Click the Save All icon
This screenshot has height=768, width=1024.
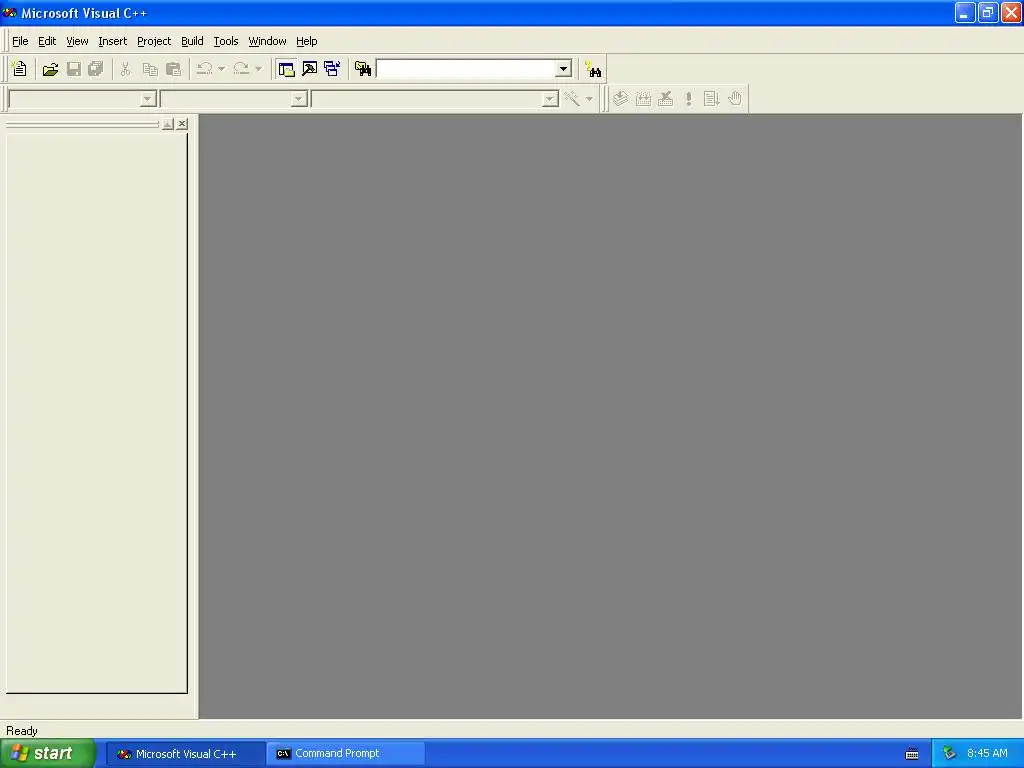click(96, 69)
